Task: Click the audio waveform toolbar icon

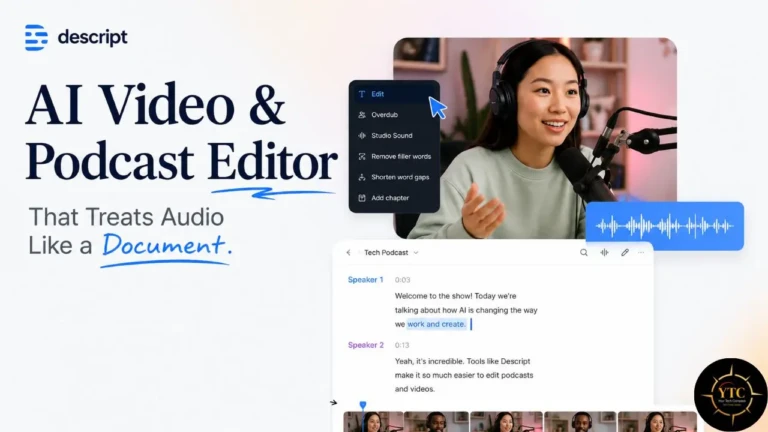Action: point(604,253)
